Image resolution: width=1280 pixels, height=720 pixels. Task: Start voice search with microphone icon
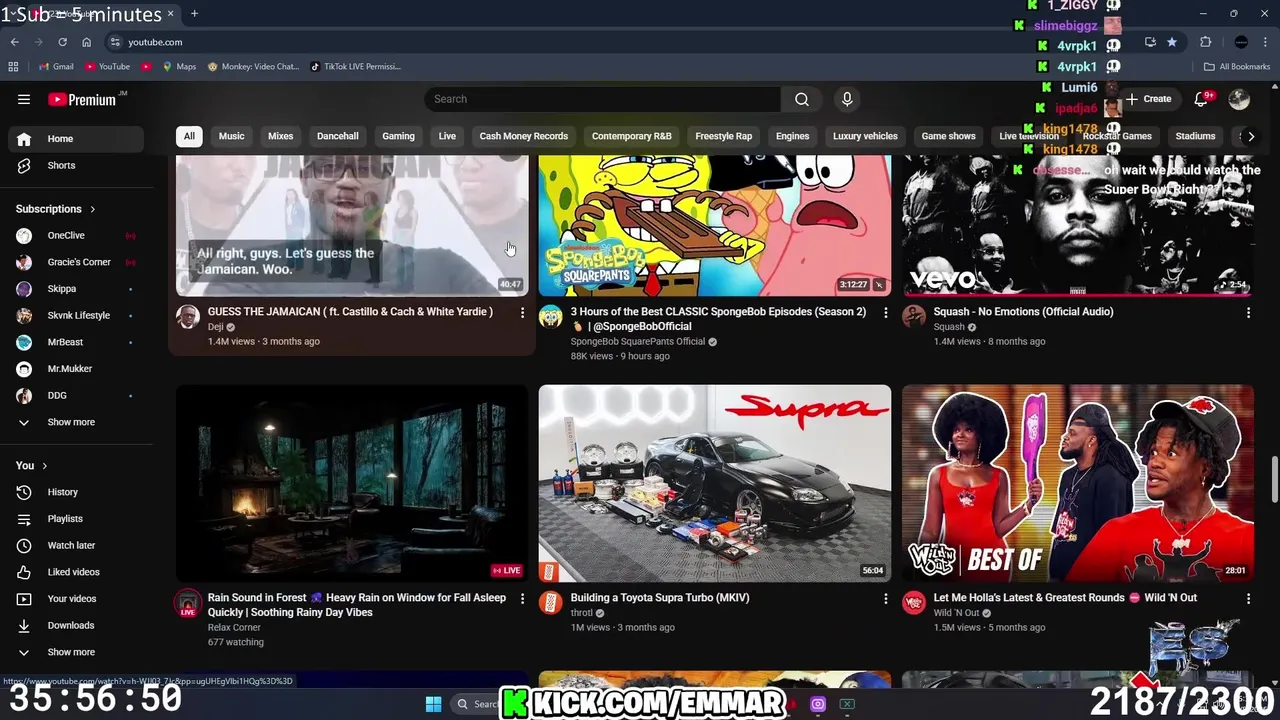[x=847, y=99]
